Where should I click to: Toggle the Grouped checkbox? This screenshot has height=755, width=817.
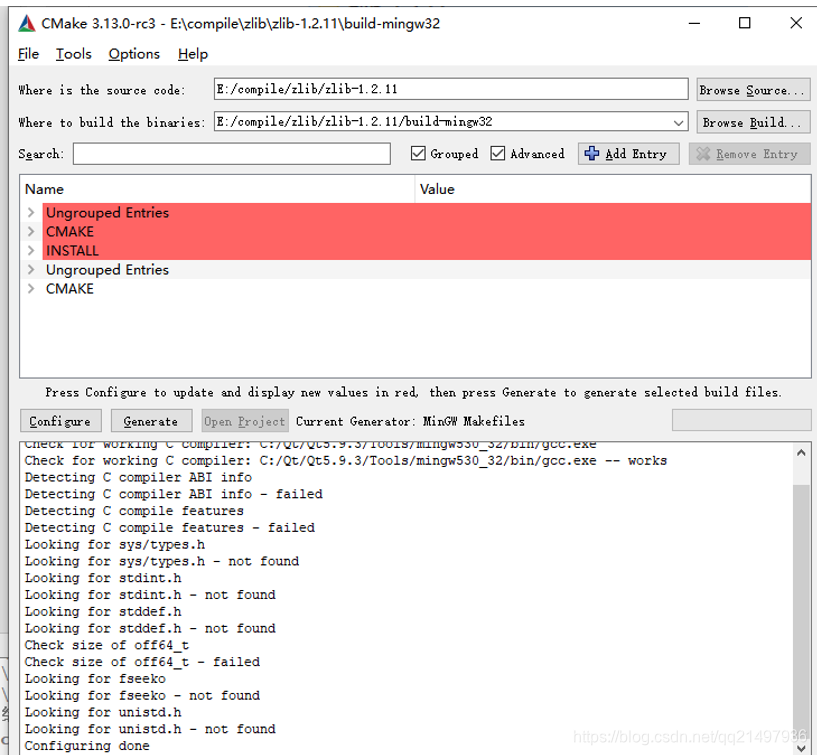click(x=418, y=153)
